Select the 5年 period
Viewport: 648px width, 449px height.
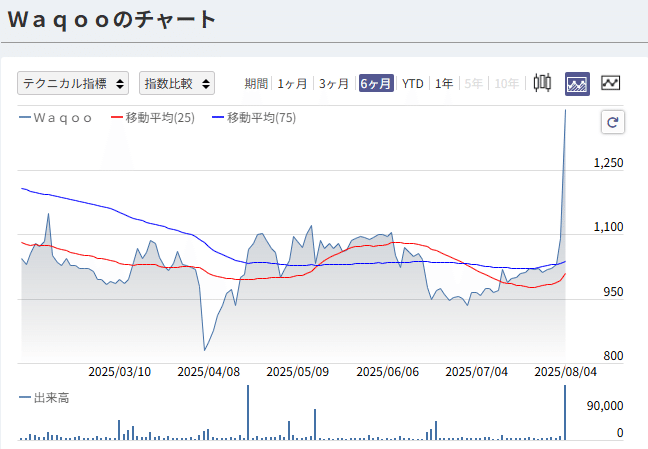click(473, 84)
